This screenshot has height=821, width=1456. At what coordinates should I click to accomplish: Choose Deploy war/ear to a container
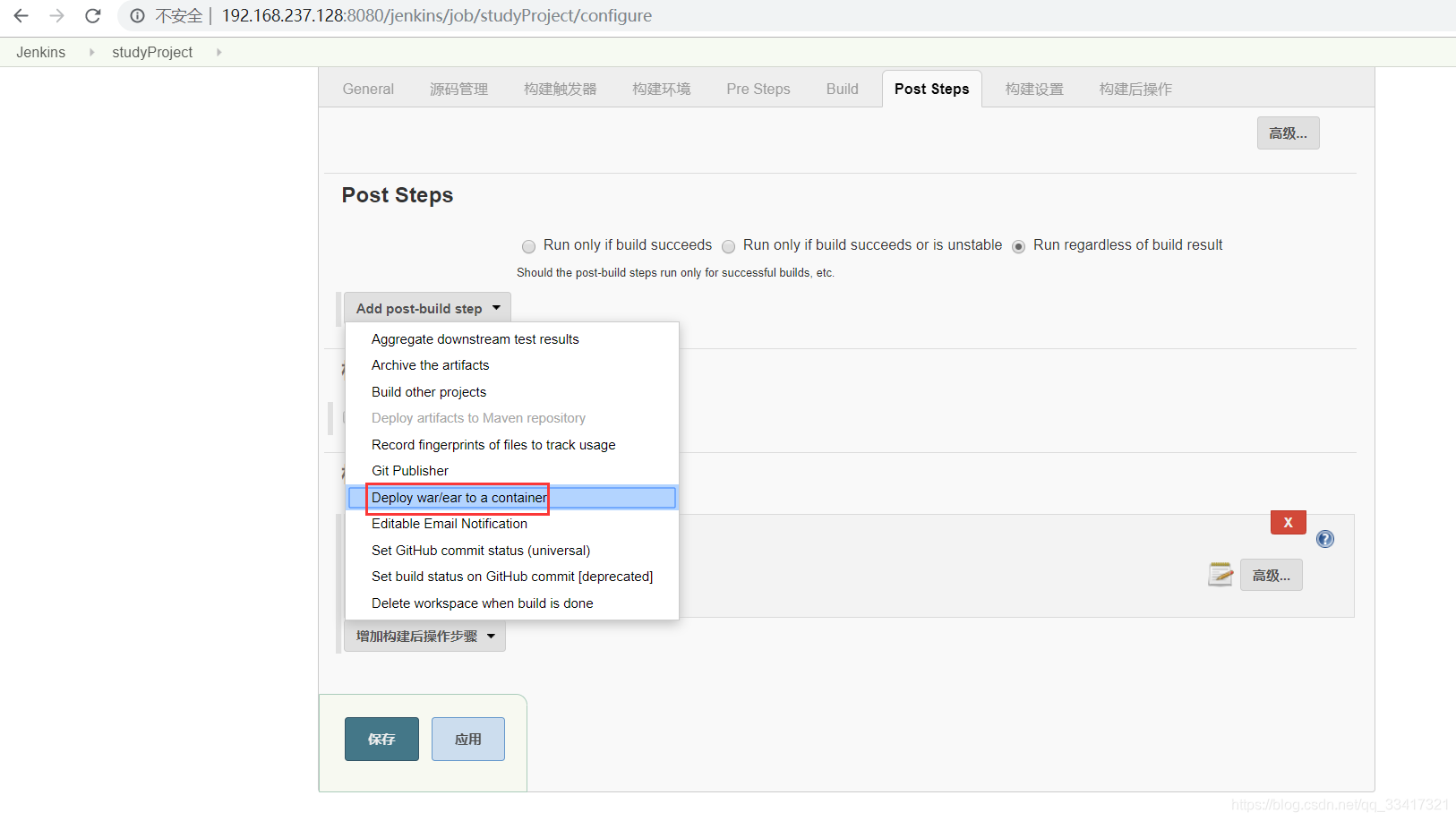[x=512, y=498]
